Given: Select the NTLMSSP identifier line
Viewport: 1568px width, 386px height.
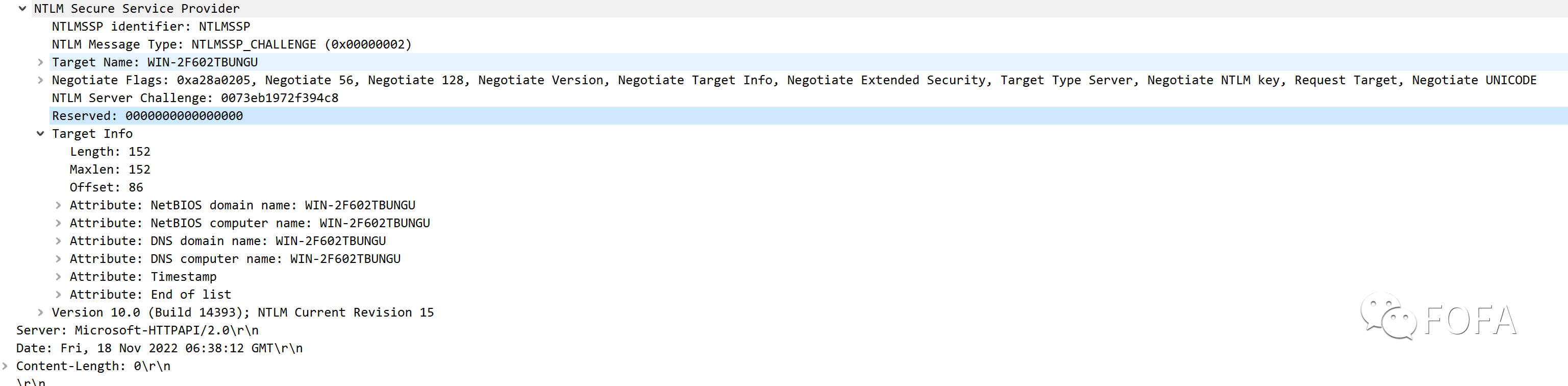Looking at the screenshot, I should pyautogui.click(x=151, y=27).
